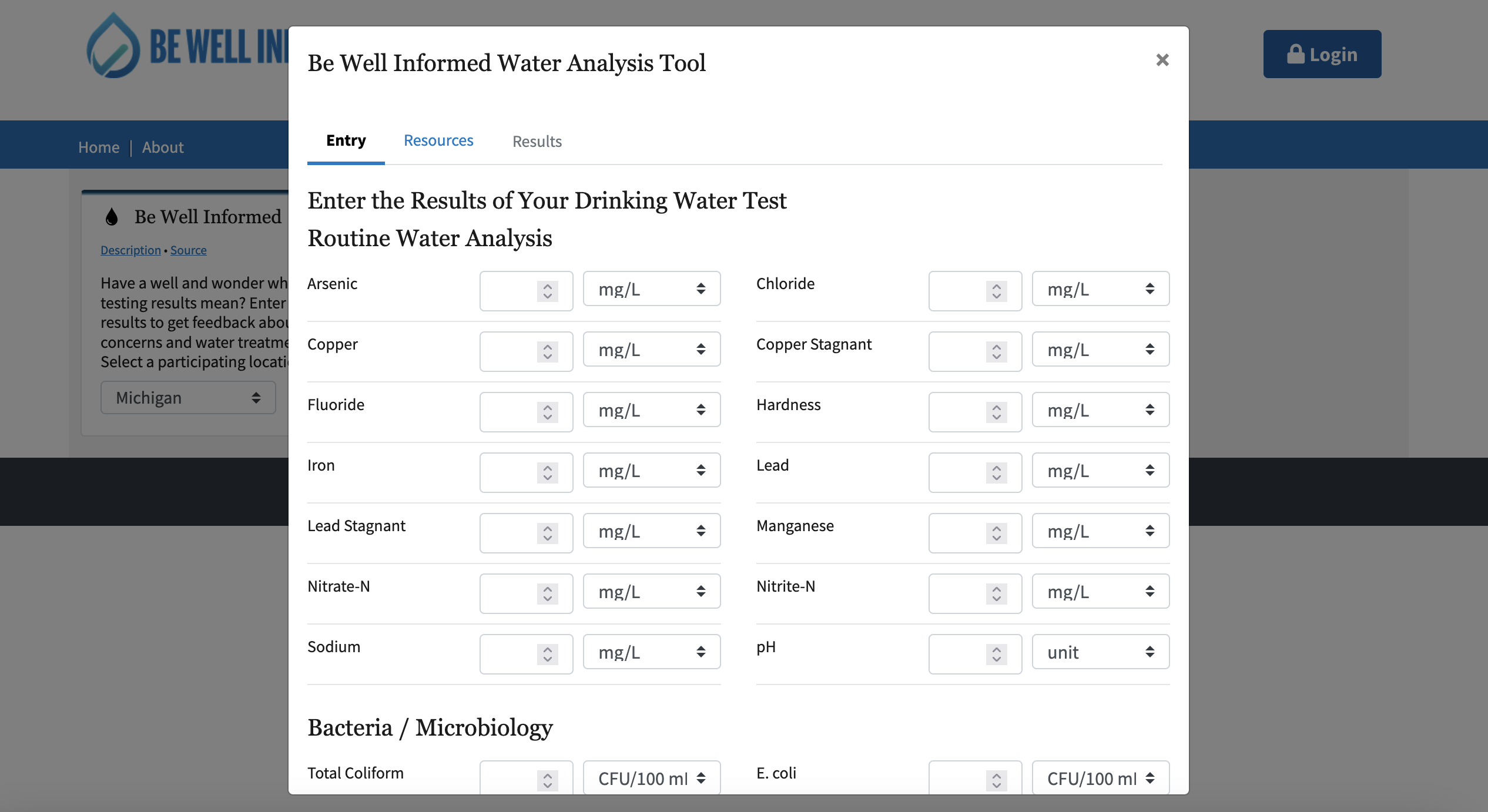
Task: Switch to the Resources tab
Action: point(438,140)
